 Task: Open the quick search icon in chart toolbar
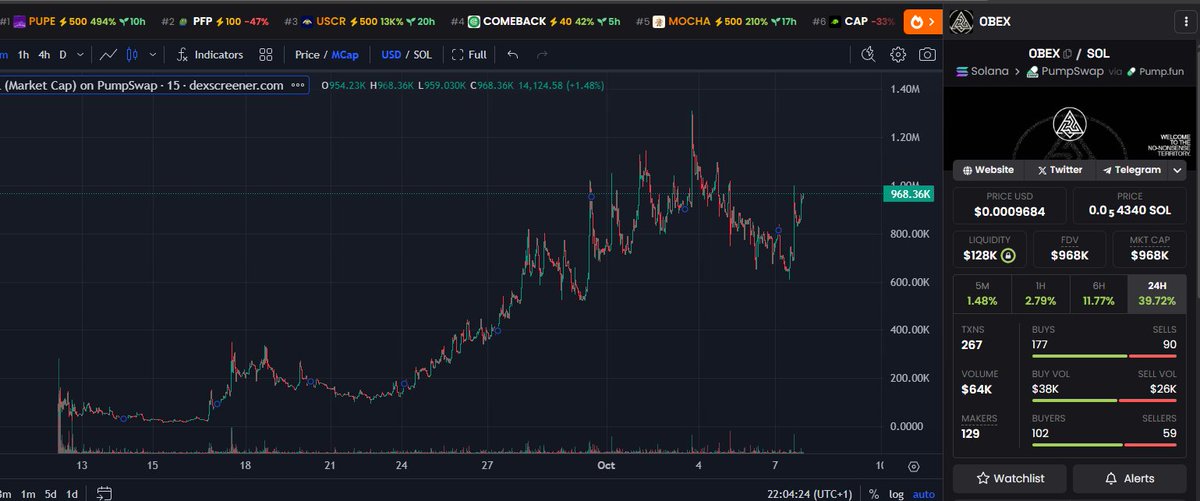(868, 55)
